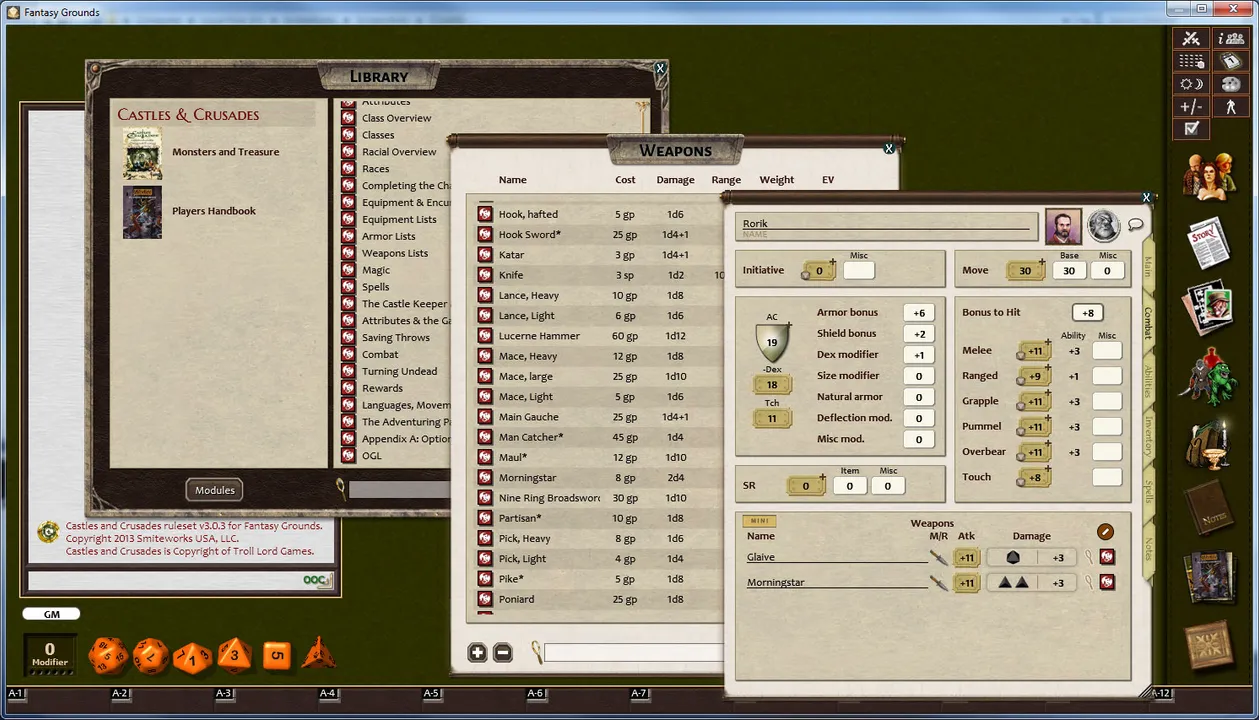Open the Combat Tracker crossed-swords icon
The image size is (1259, 720).
pyautogui.click(x=1191, y=39)
